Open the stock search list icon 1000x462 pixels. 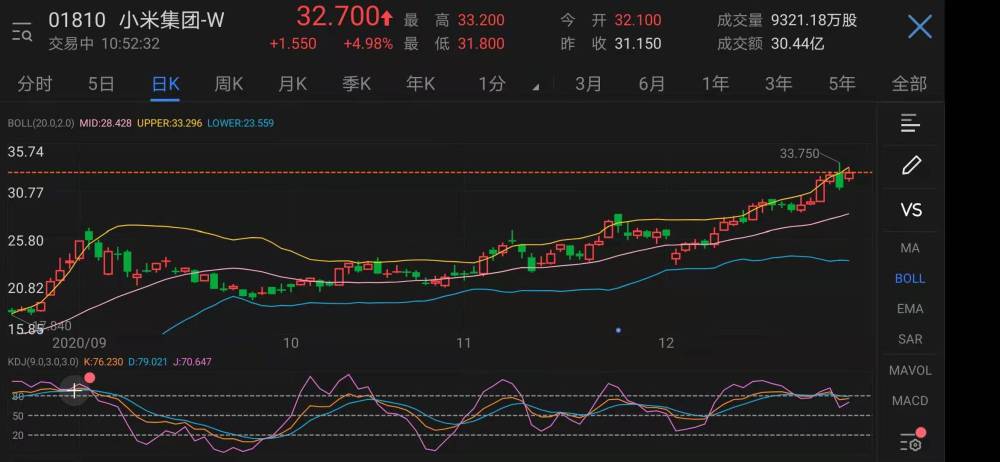pyautogui.click(x=22, y=31)
